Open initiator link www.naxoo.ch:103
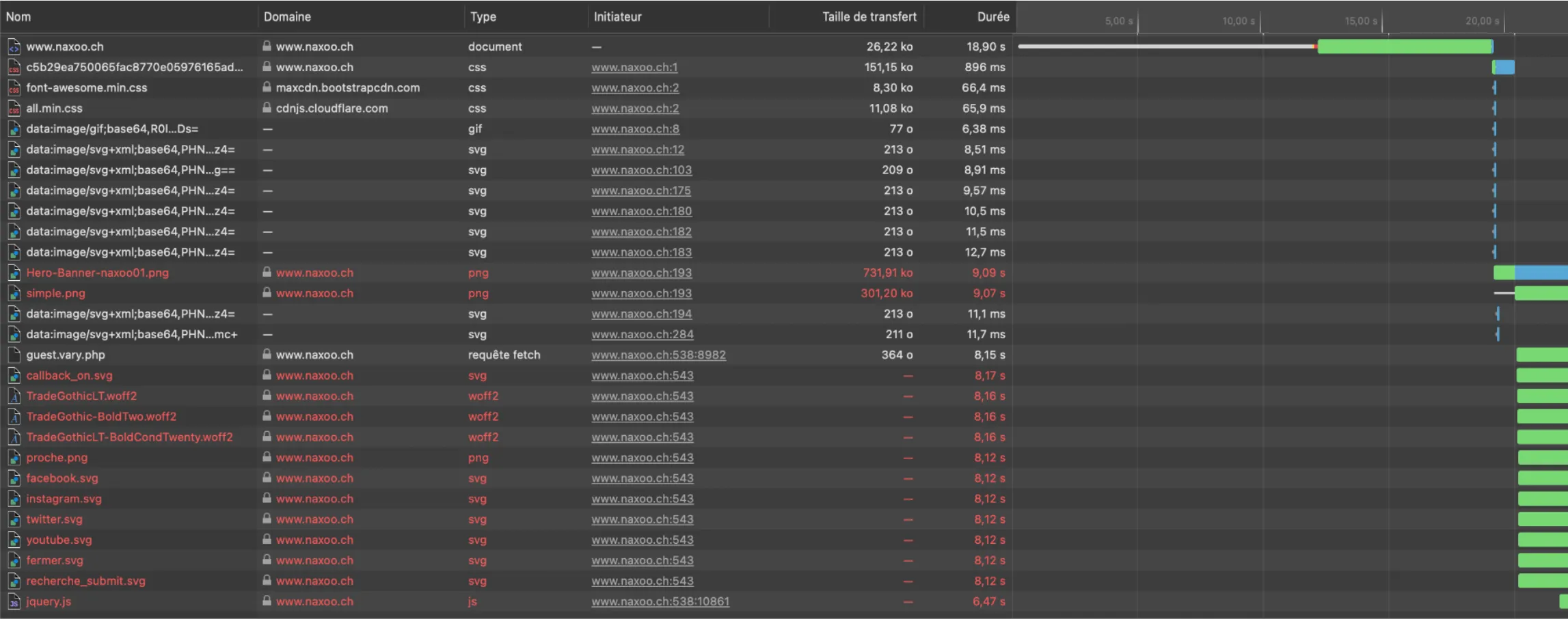 (641, 170)
